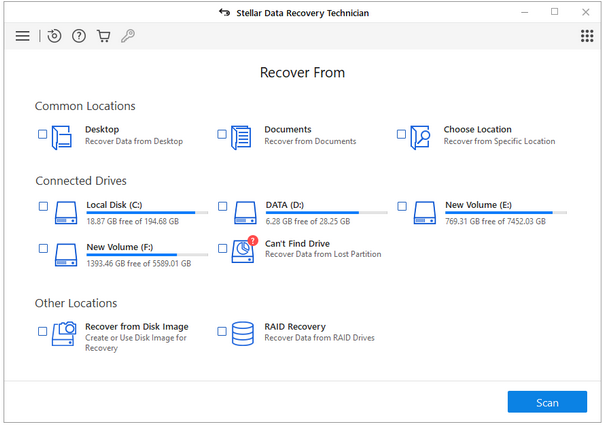The image size is (602, 425).
Task: Click the 'Desktop' label
Action: [x=102, y=129]
